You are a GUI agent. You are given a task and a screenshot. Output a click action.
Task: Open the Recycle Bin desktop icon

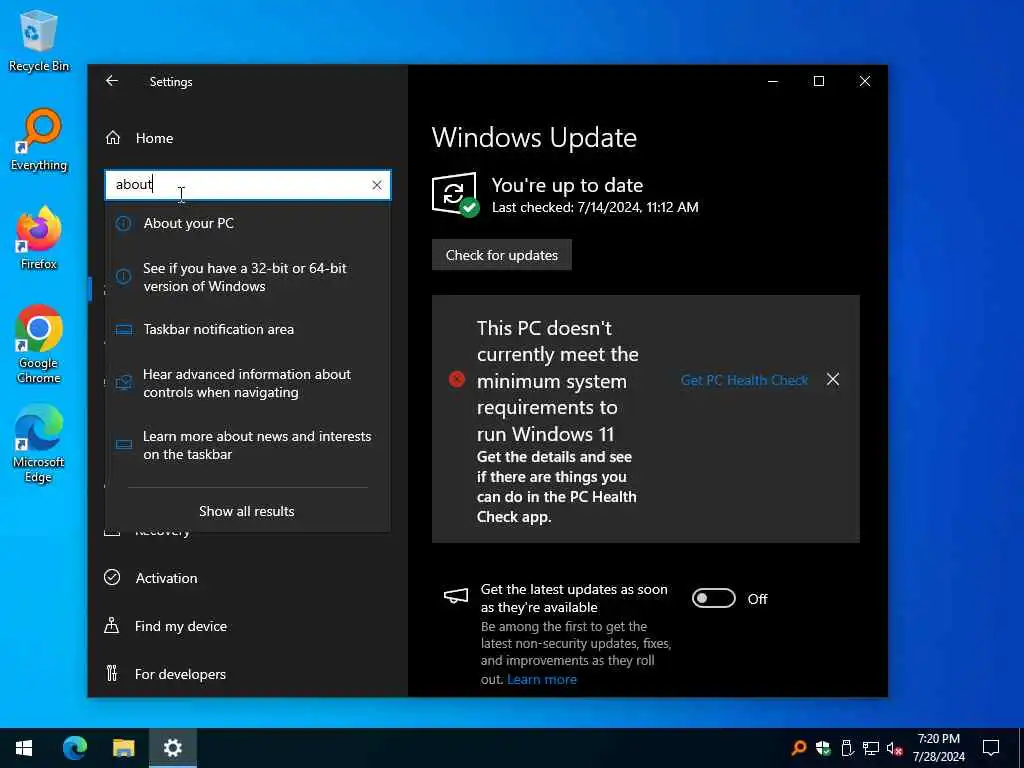tap(39, 40)
